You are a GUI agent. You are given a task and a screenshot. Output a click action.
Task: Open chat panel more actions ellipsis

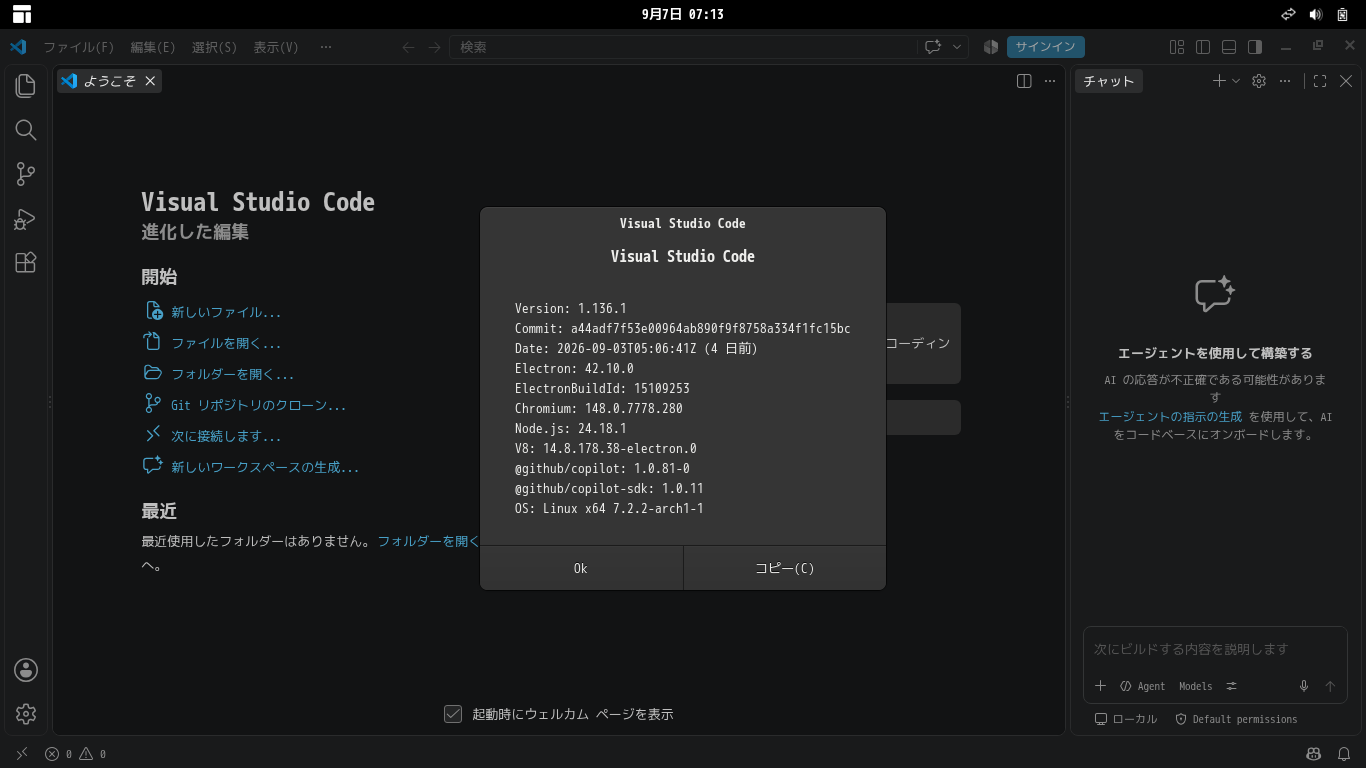tap(1286, 81)
